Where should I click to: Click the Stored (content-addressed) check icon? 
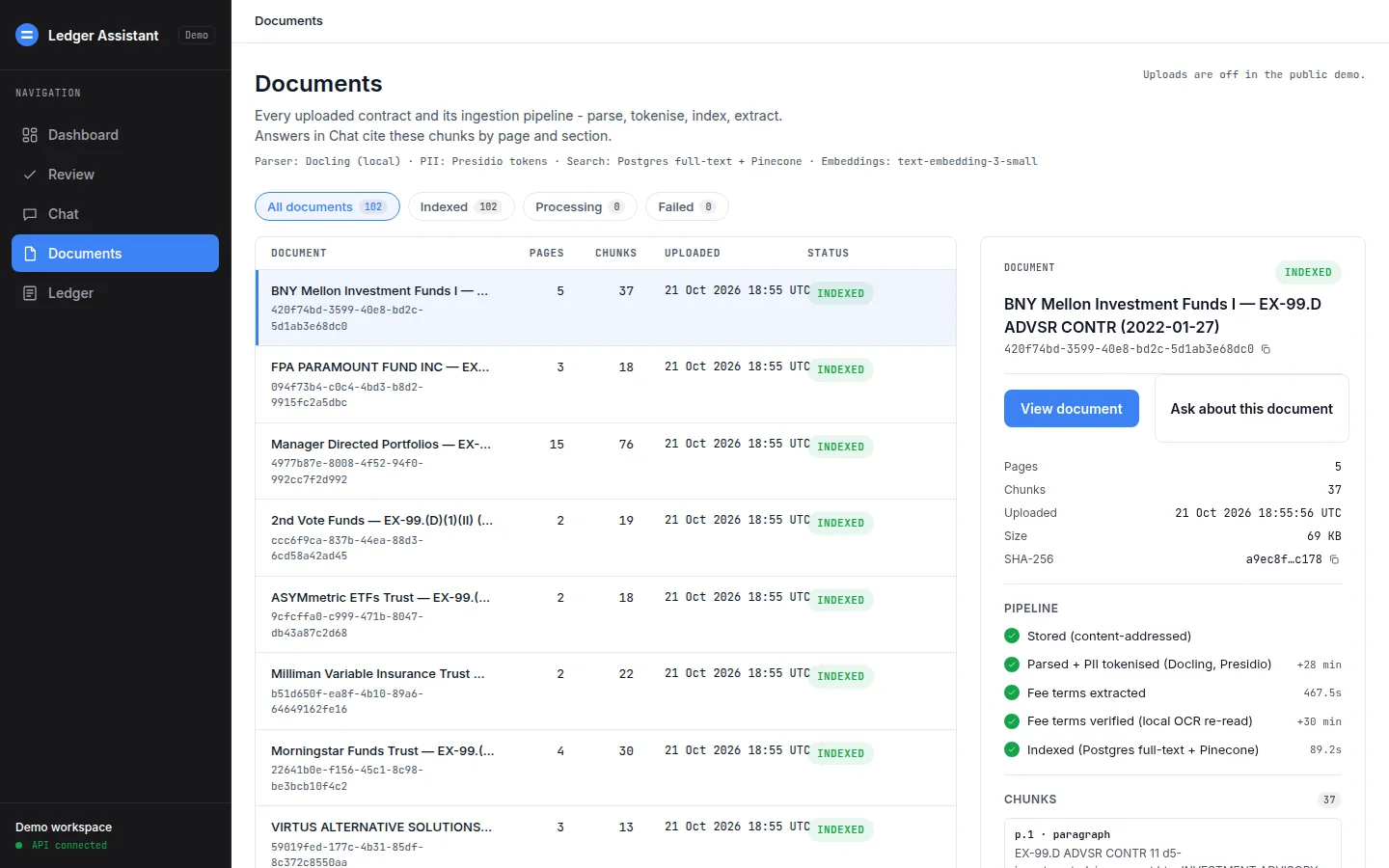[x=1012, y=636]
